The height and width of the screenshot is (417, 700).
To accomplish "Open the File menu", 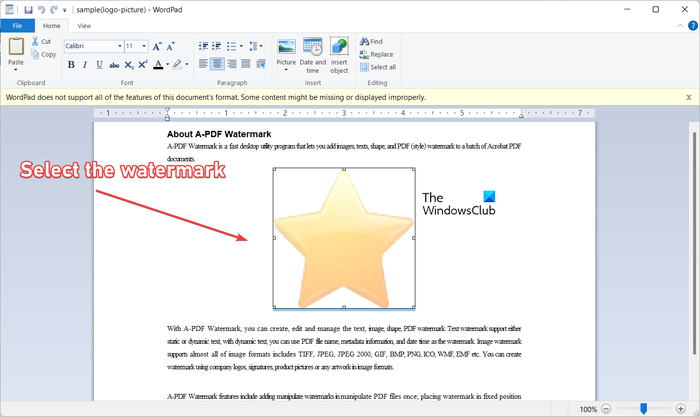I will (17, 26).
